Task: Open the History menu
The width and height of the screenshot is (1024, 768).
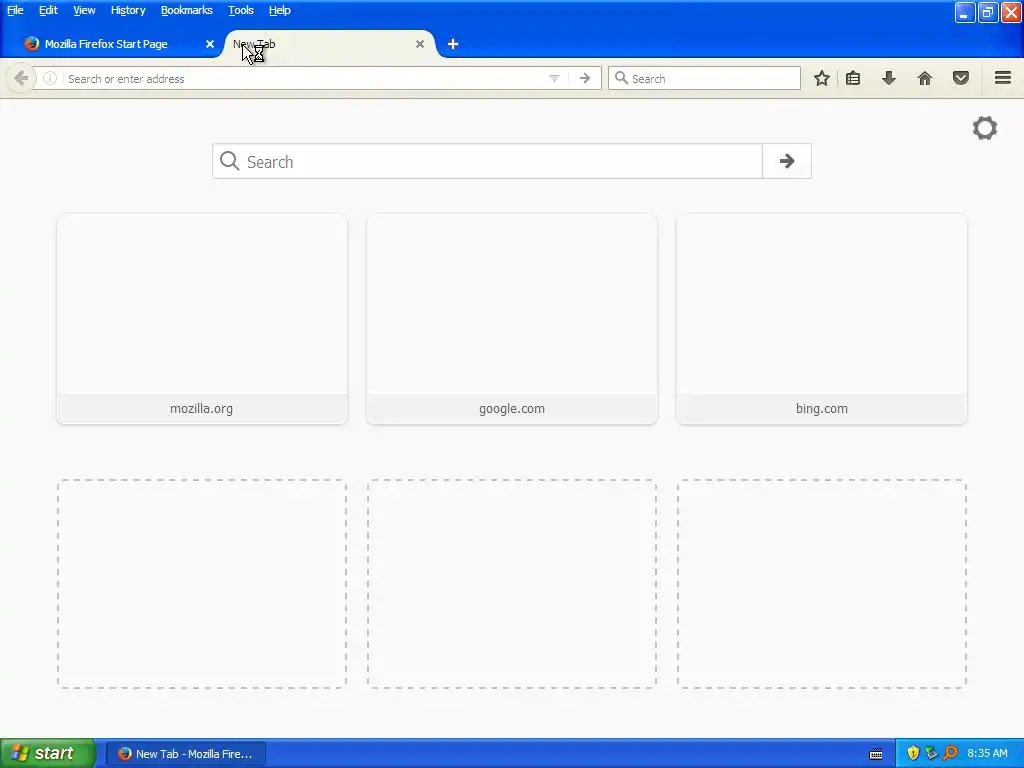Action: (128, 10)
